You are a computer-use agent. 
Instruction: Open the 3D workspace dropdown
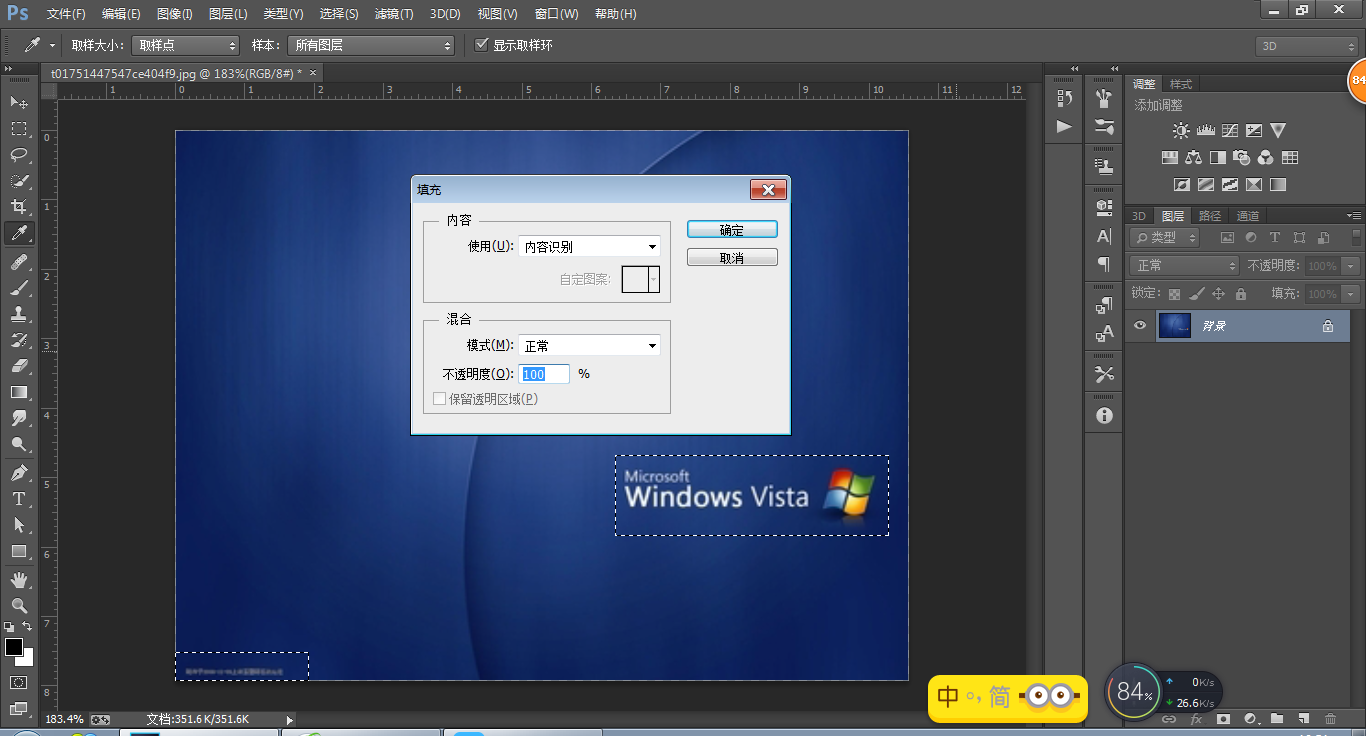point(1307,46)
